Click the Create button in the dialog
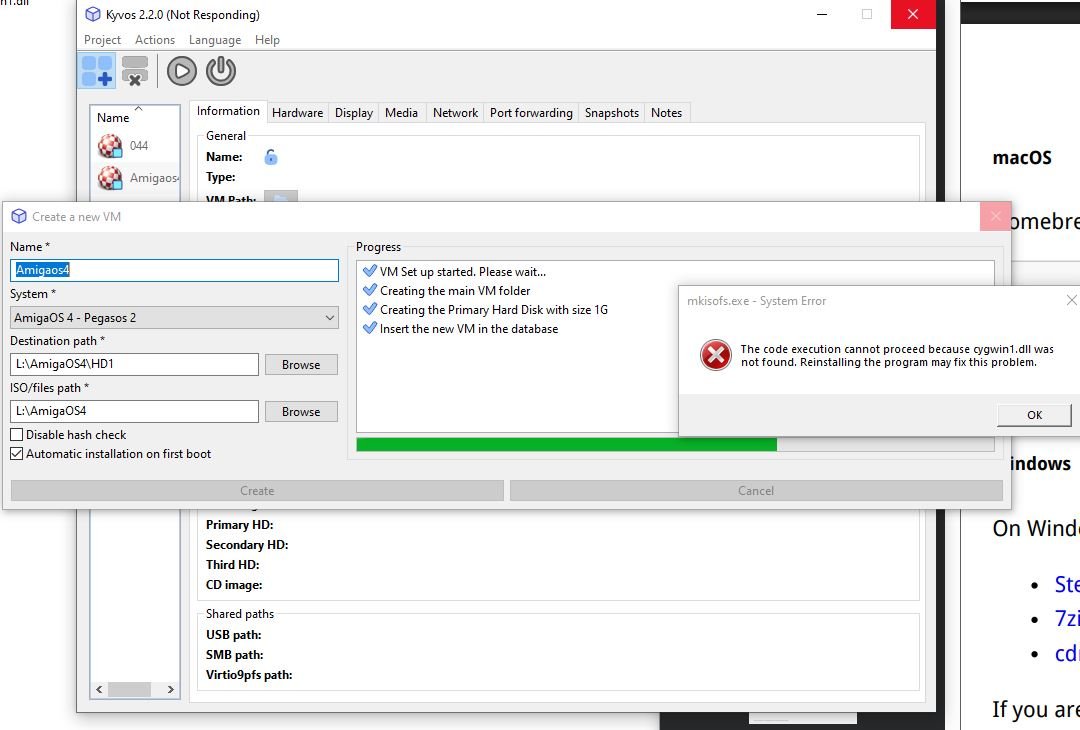The width and height of the screenshot is (1080, 730). click(x=257, y=490)
